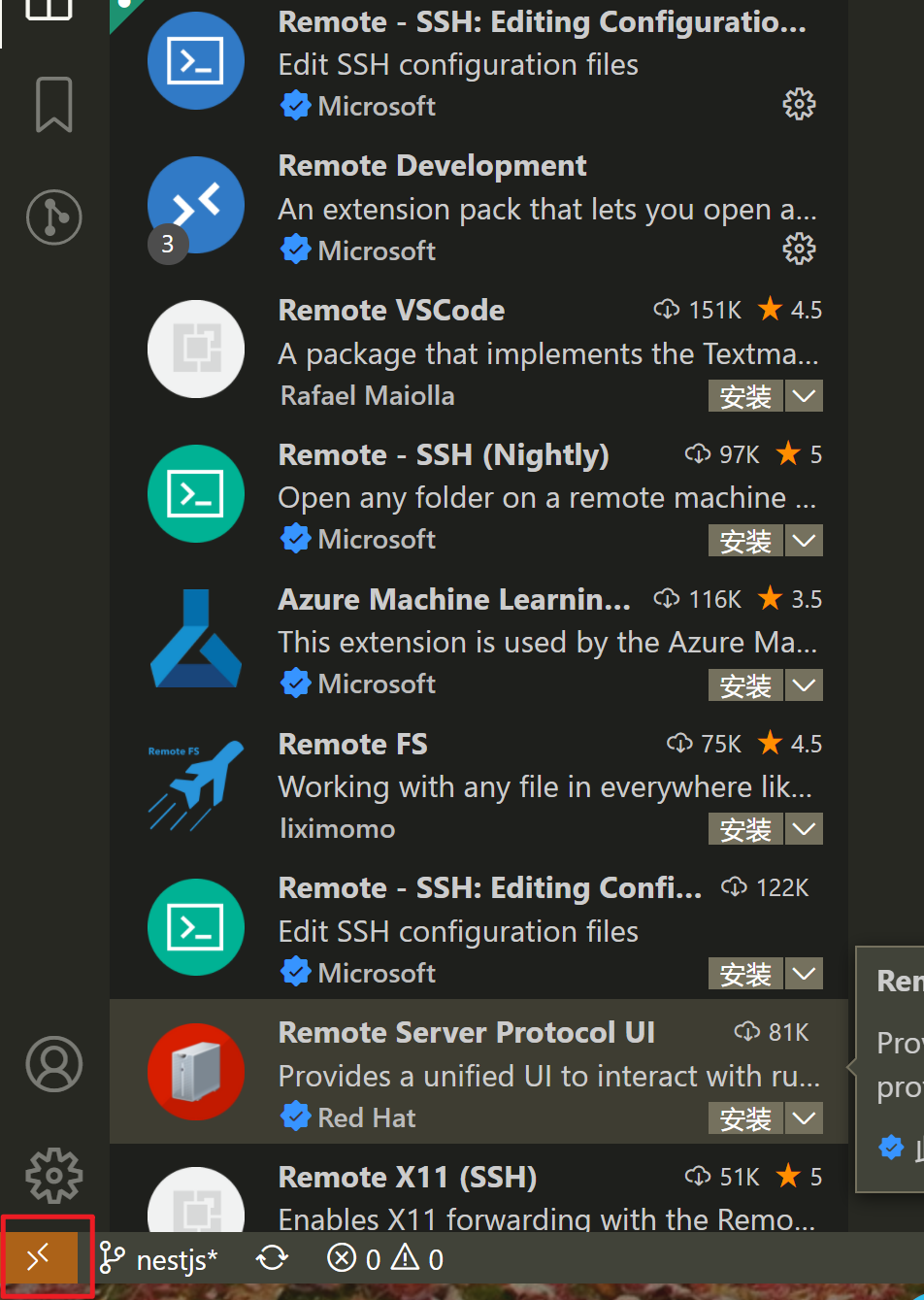Image resolution: width=924 pixels, height=1300 pixels.
Task: Select the Remote FS title
Action: click(x=352, y=745)
